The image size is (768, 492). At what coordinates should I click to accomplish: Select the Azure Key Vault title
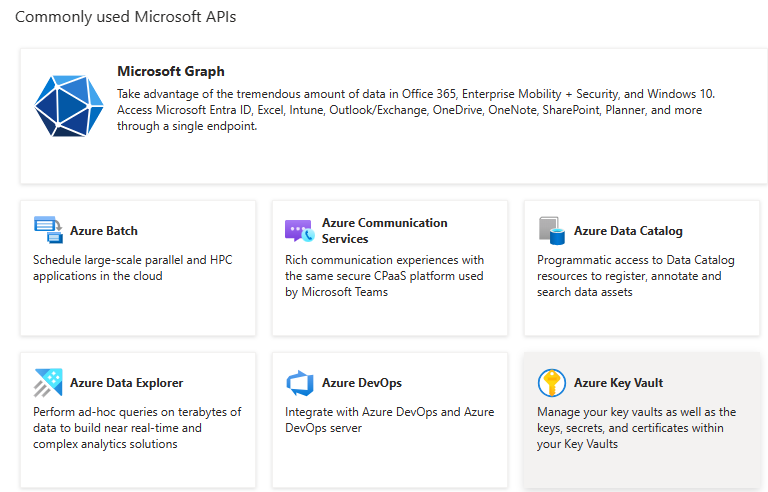(618, 383)
